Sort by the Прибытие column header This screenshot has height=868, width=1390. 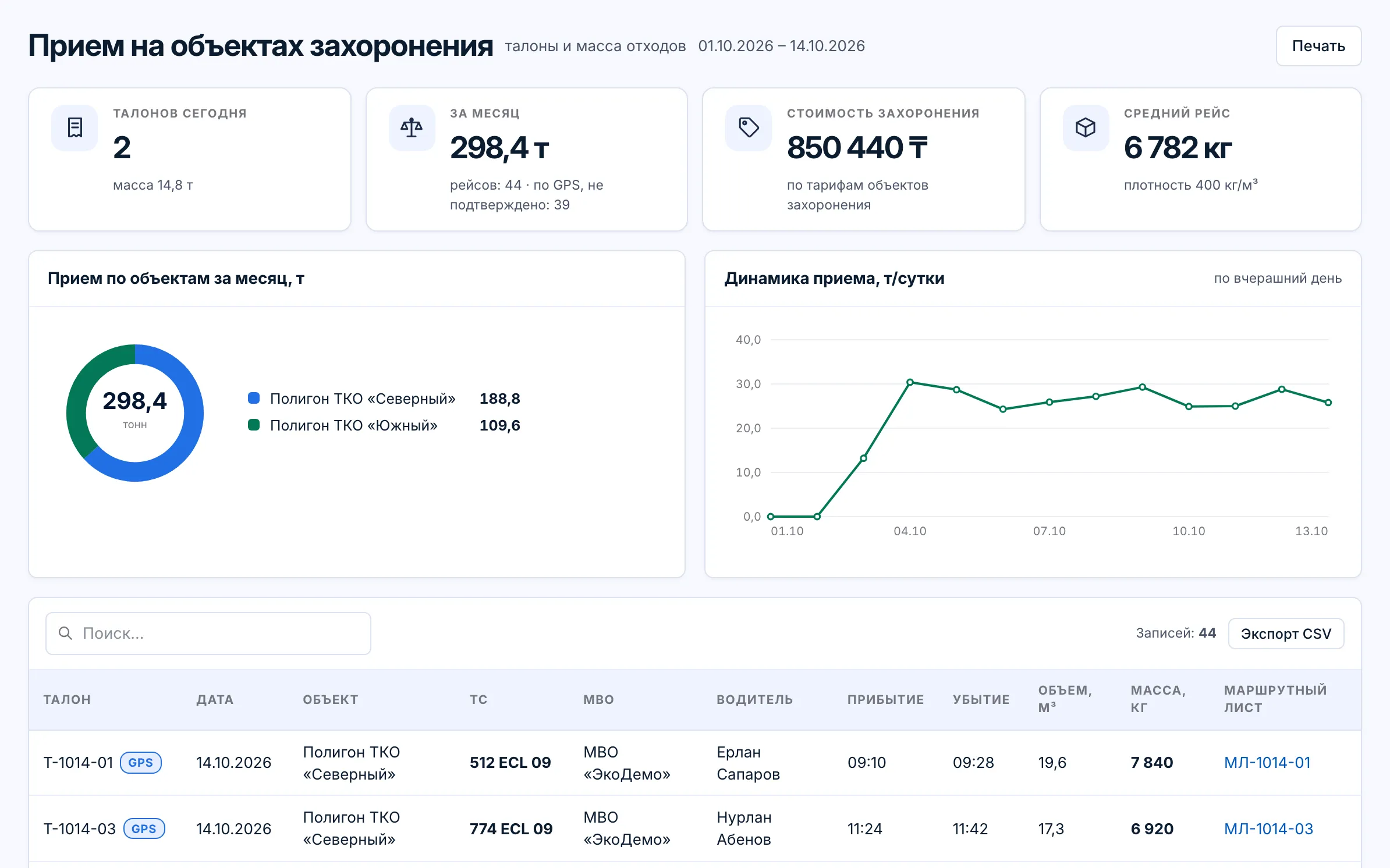[885, 699]
